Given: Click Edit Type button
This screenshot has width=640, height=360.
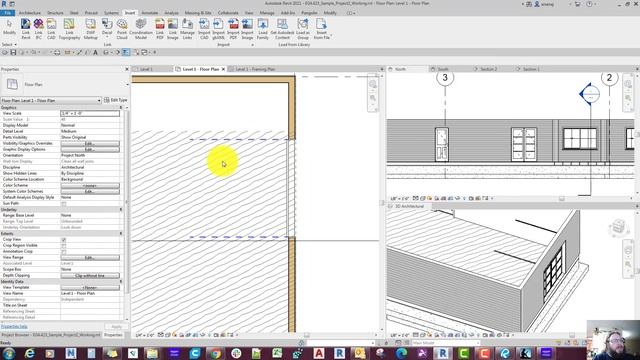Looking at the screenshot, I should coord(116,100).
